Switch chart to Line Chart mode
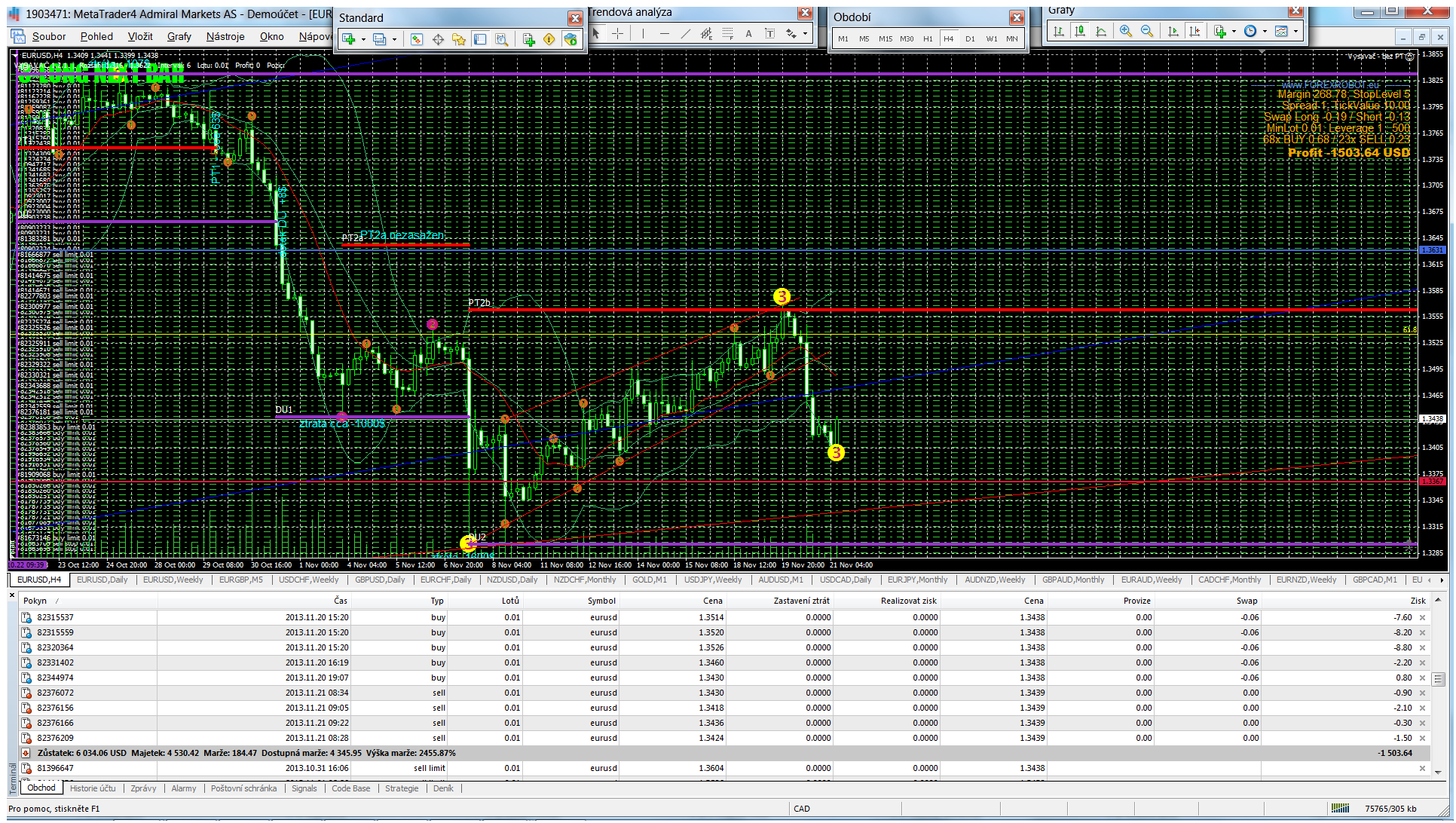Image resolution: width=1456 pixels, height=823 pixels. (1101, 31)
